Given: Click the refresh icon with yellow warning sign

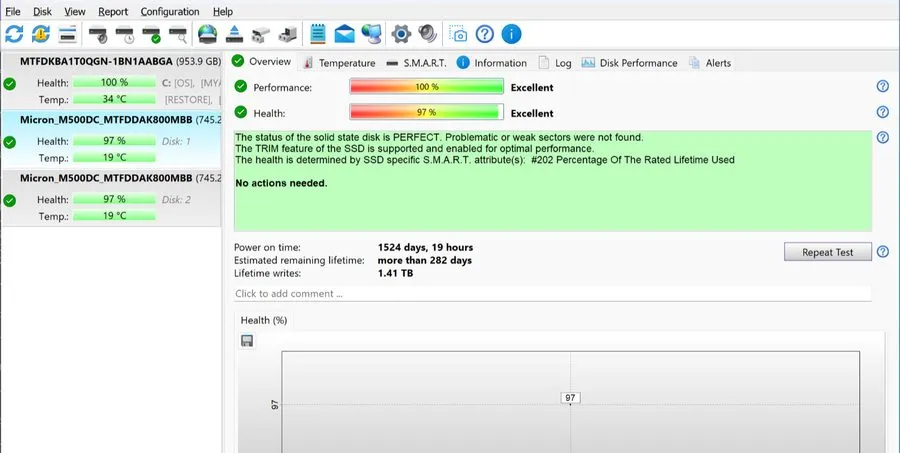Looking at the screenshot, I should tap(41, 34).
